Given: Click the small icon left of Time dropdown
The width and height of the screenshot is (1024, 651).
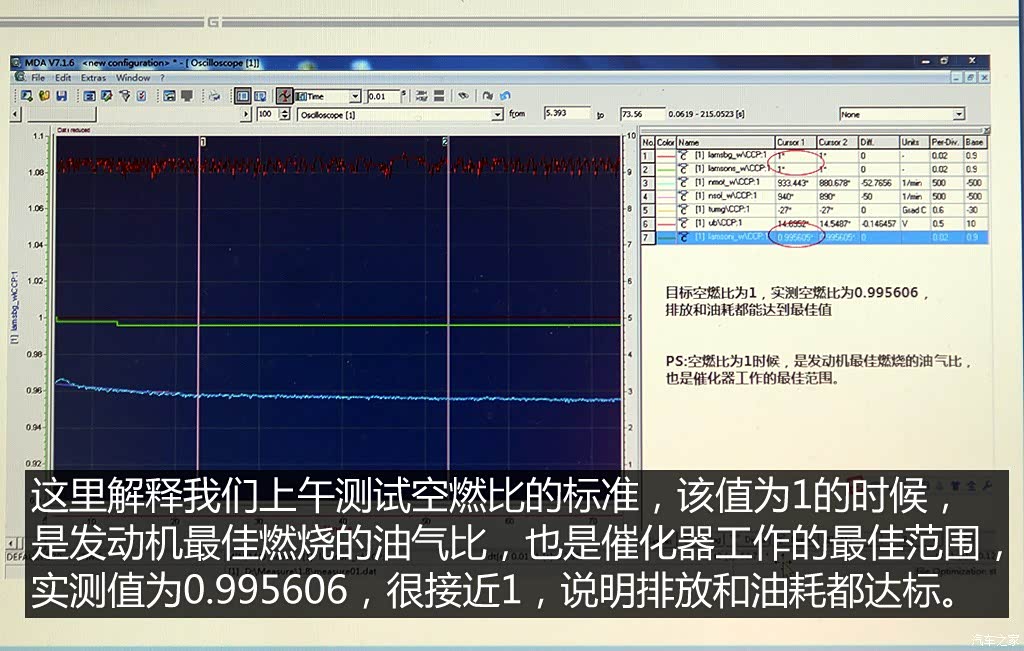Looking at the screenshot, I should coord(300,97).
